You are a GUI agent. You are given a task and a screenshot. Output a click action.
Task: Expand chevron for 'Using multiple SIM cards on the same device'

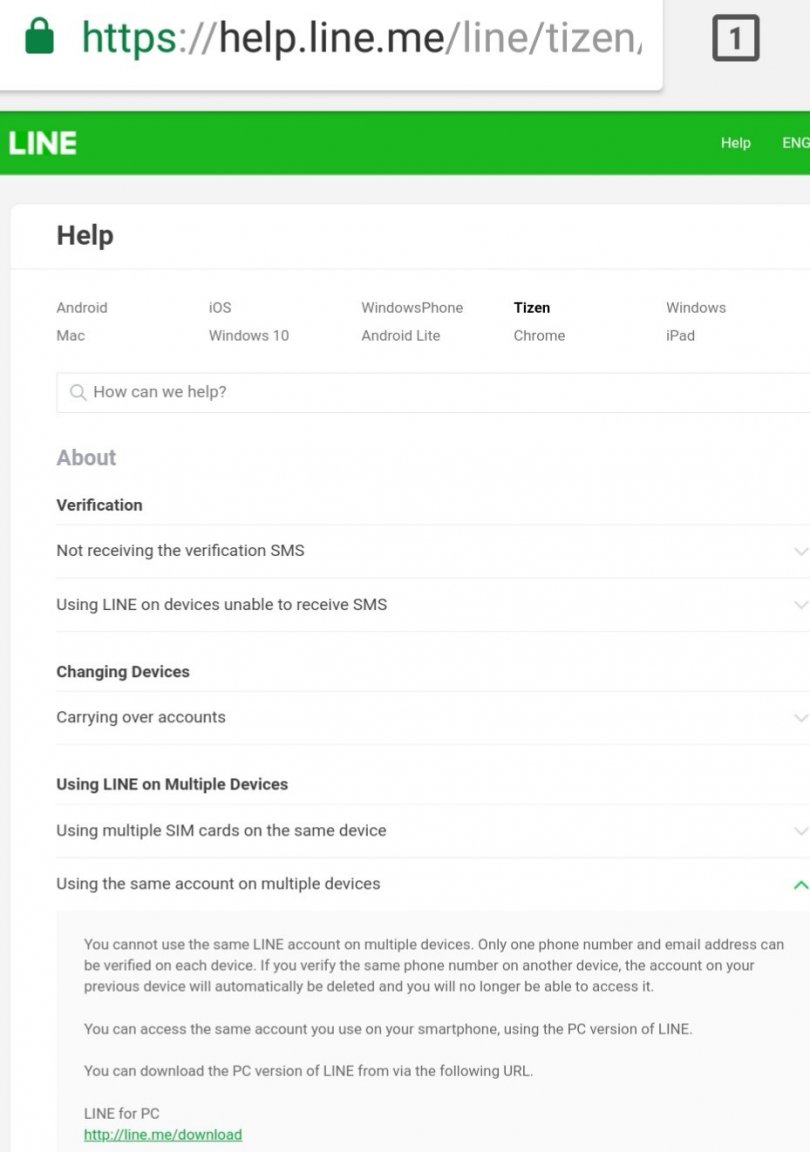point(801,831)
